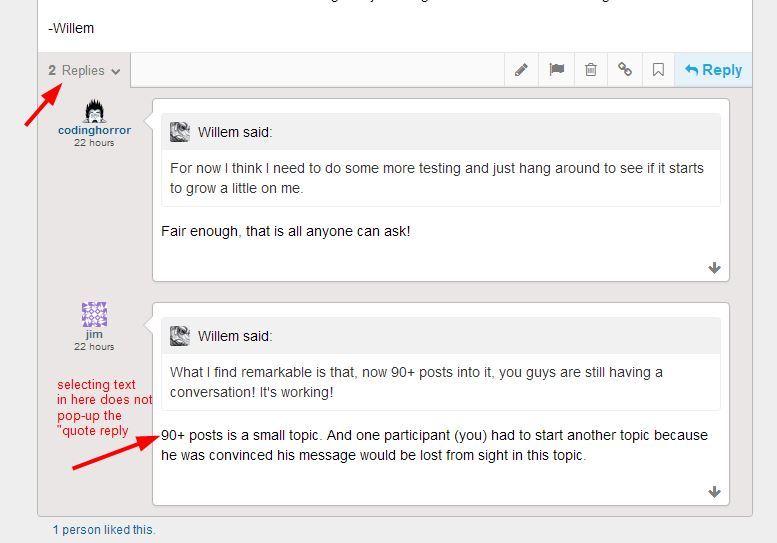
Task: Open the codinghorror username link
Action: click(94, 130)
